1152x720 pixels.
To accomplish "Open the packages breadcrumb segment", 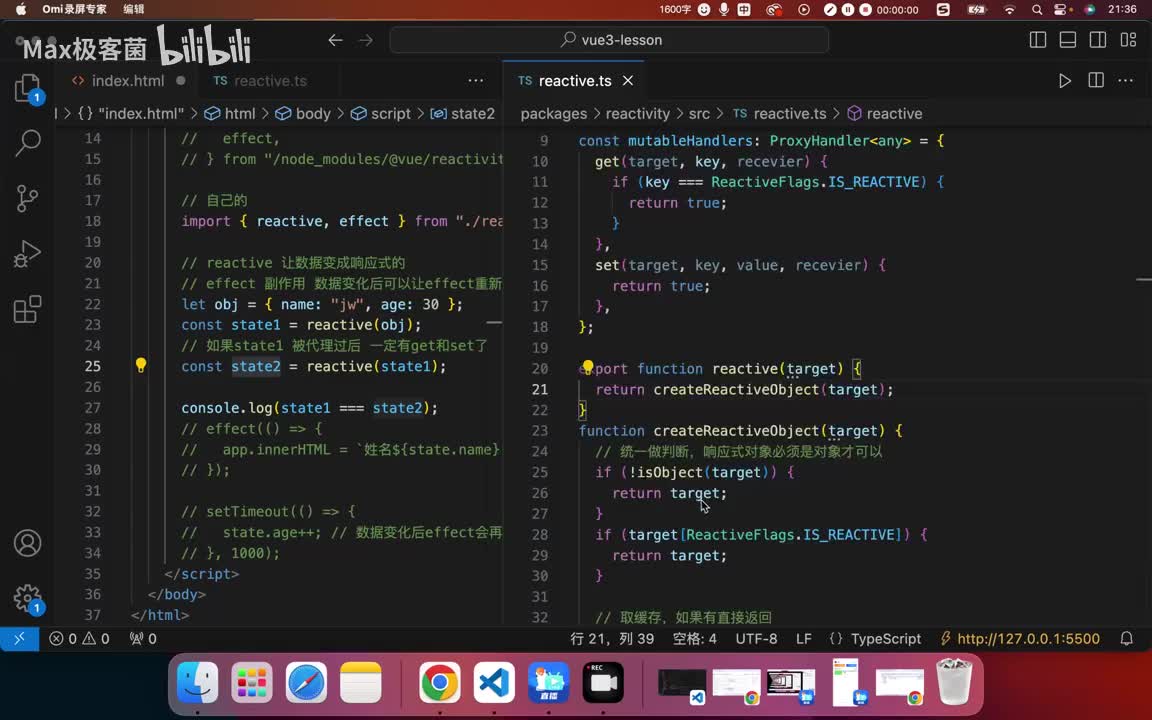I will pos(554,114).
